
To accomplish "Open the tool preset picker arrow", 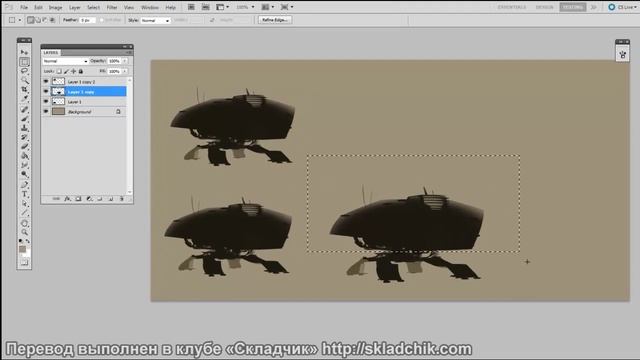I will pyautogui.click(x=19, y=20).
